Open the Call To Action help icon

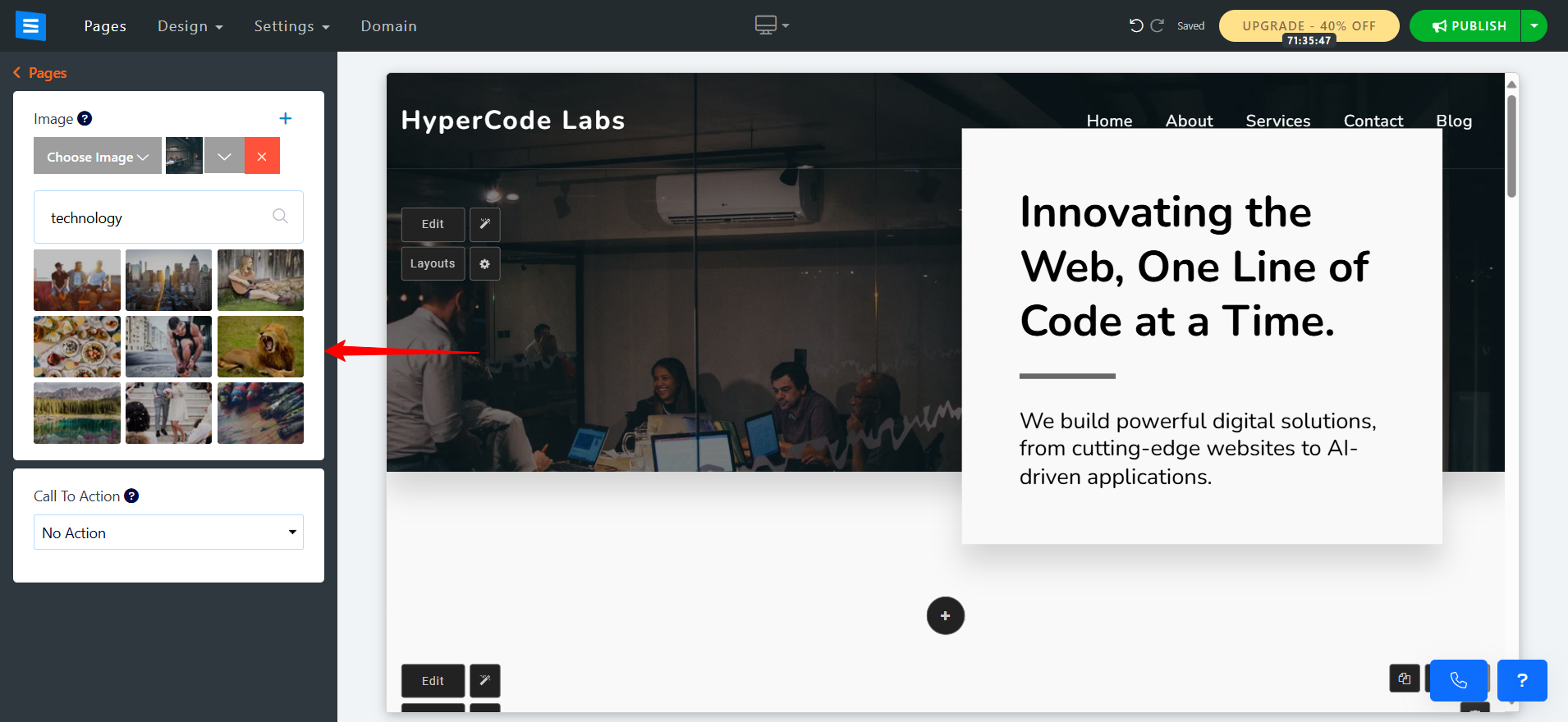click(x=131, y=496)
